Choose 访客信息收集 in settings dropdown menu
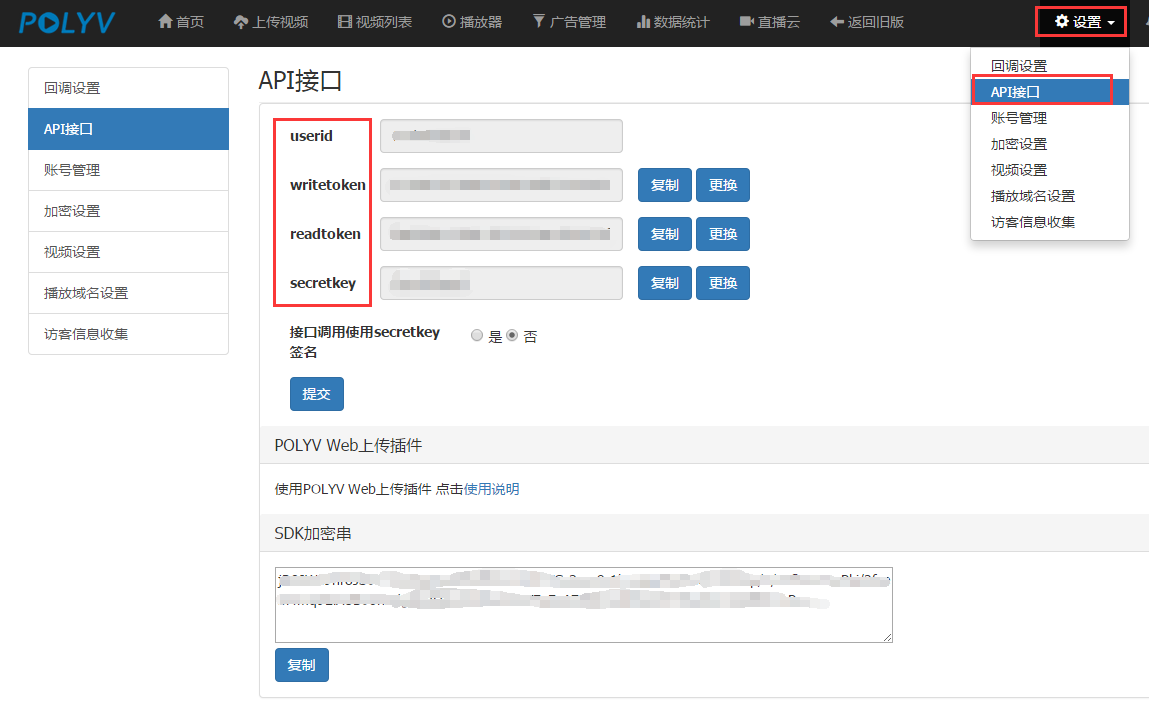 click(x=1049, y=222)
